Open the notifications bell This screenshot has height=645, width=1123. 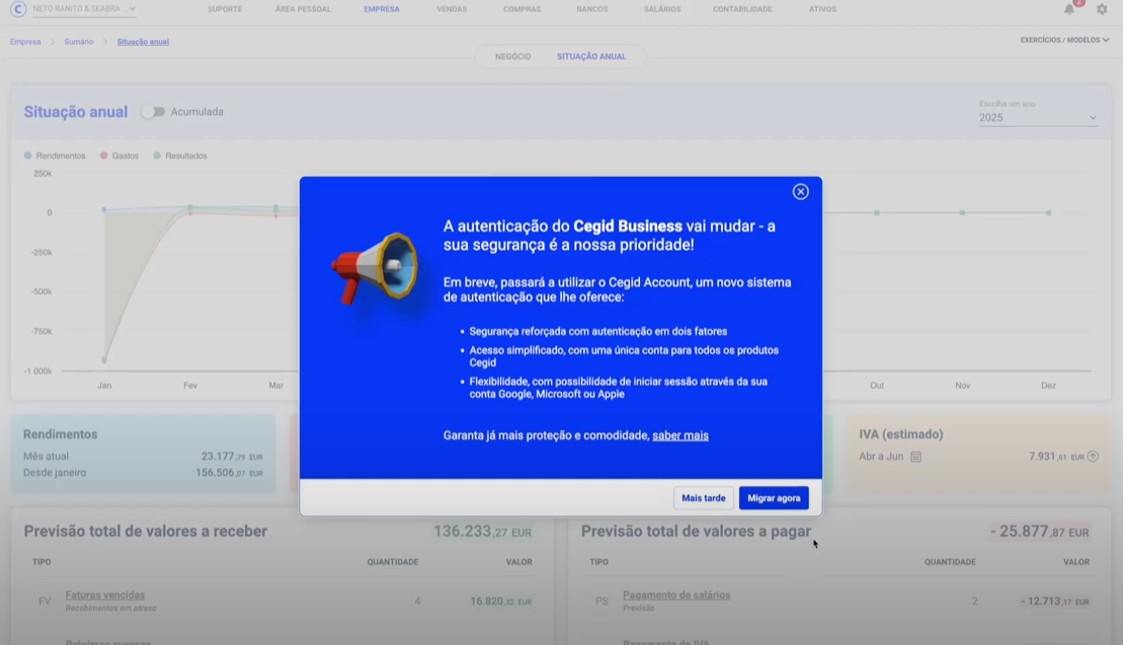click(1069, 9)
